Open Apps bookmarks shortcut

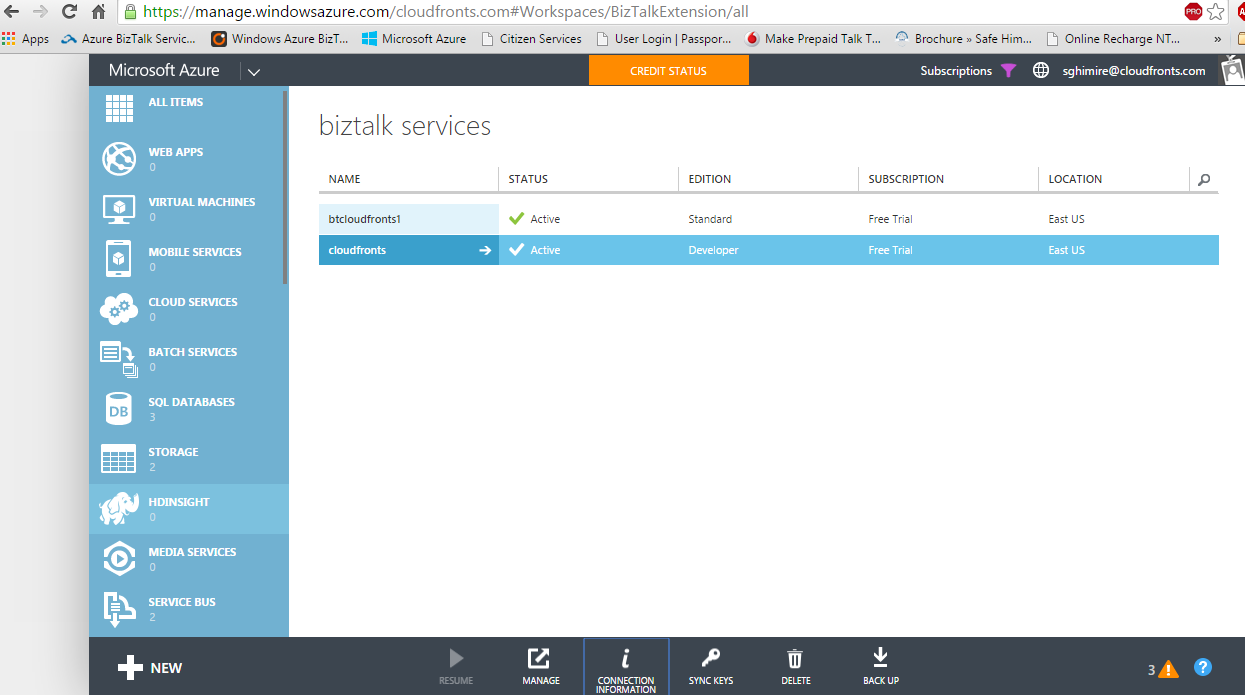26,39
